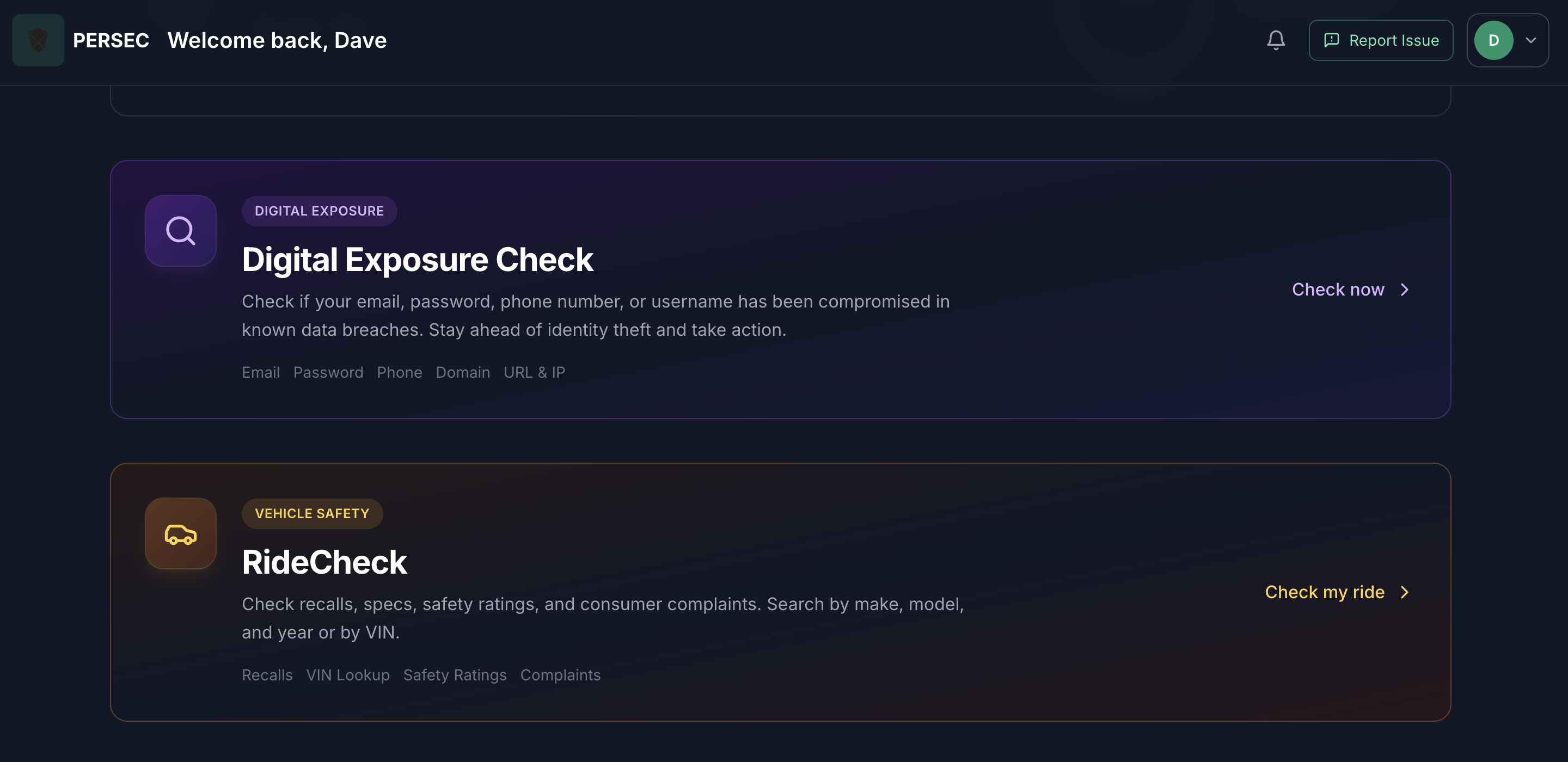Select the Recalls tag
1568x762 pixels.
pos(267,675)
